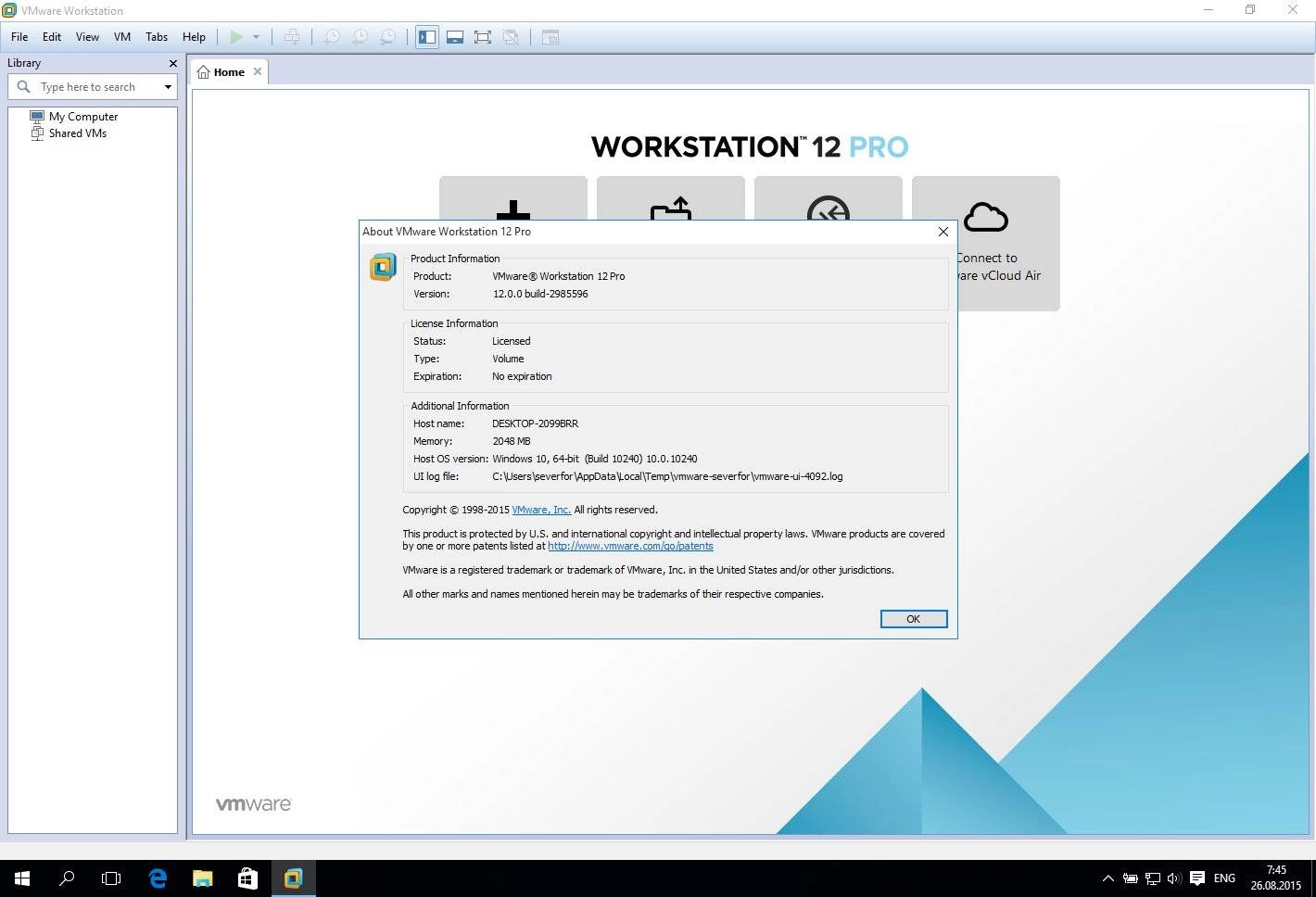Click the VMware logo icon in About dialog
The width and height of the screenshot is (1316, 897).
[x=383, y=267]
